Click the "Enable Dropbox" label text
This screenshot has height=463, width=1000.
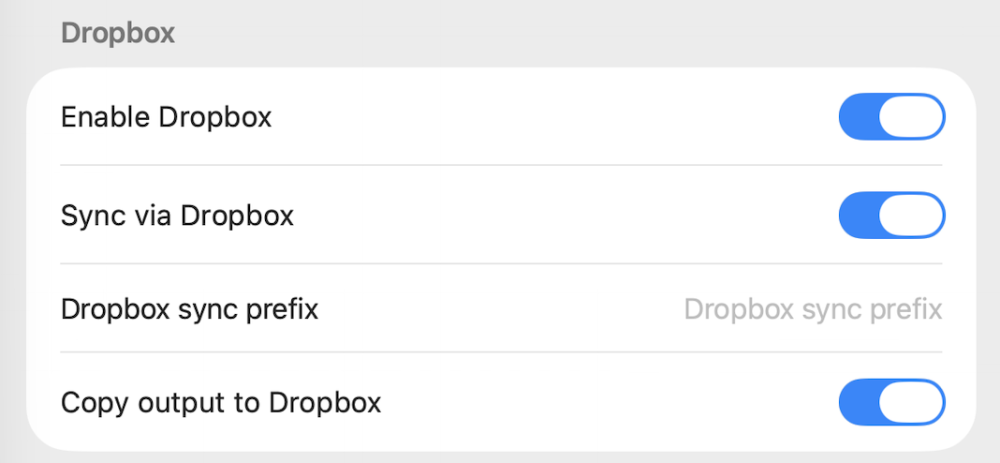pos(166,117)
